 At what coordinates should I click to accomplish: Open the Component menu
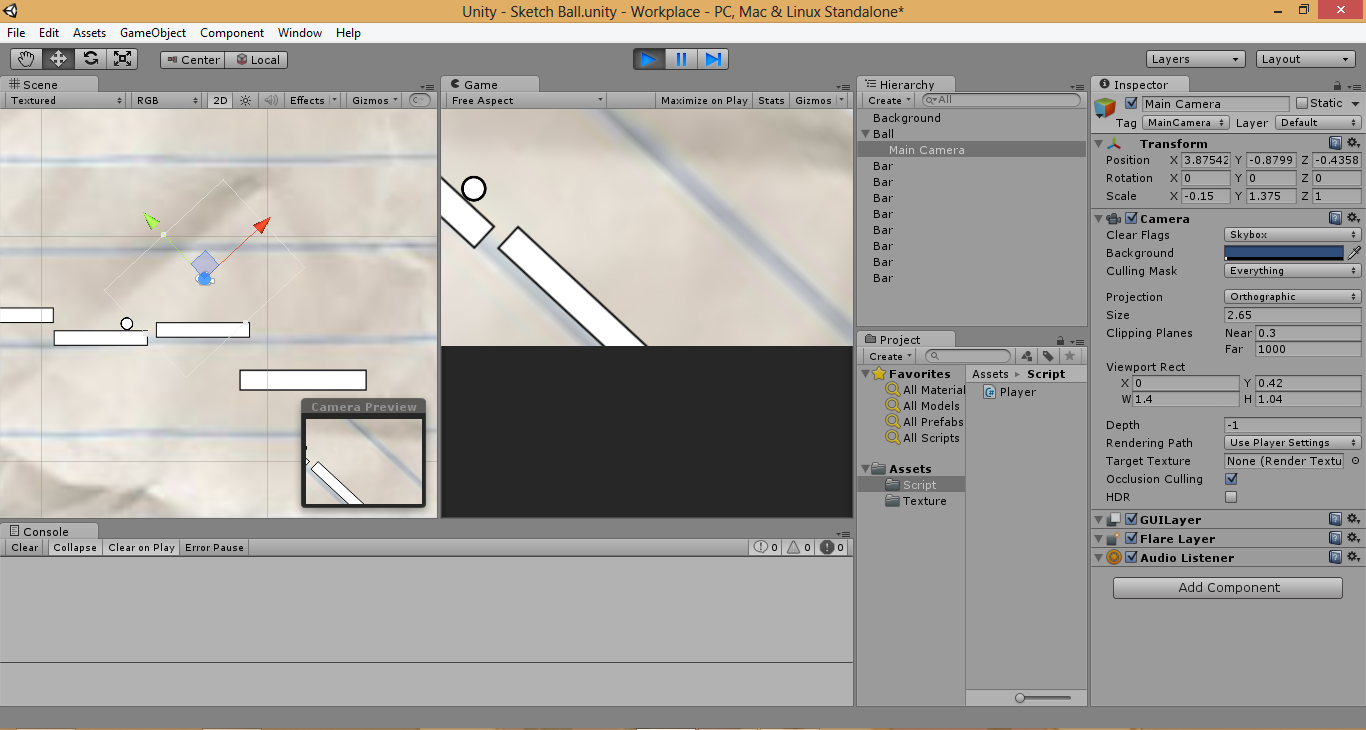[232, 33]
